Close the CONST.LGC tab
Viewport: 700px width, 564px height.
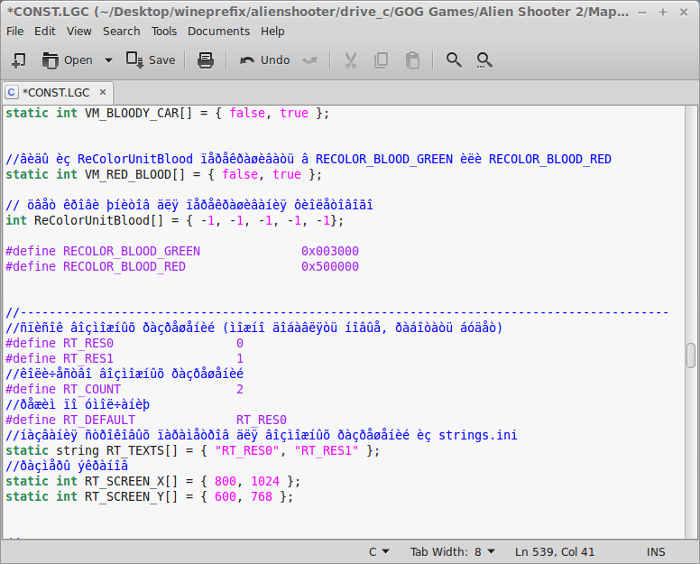[x=103, y=92]
